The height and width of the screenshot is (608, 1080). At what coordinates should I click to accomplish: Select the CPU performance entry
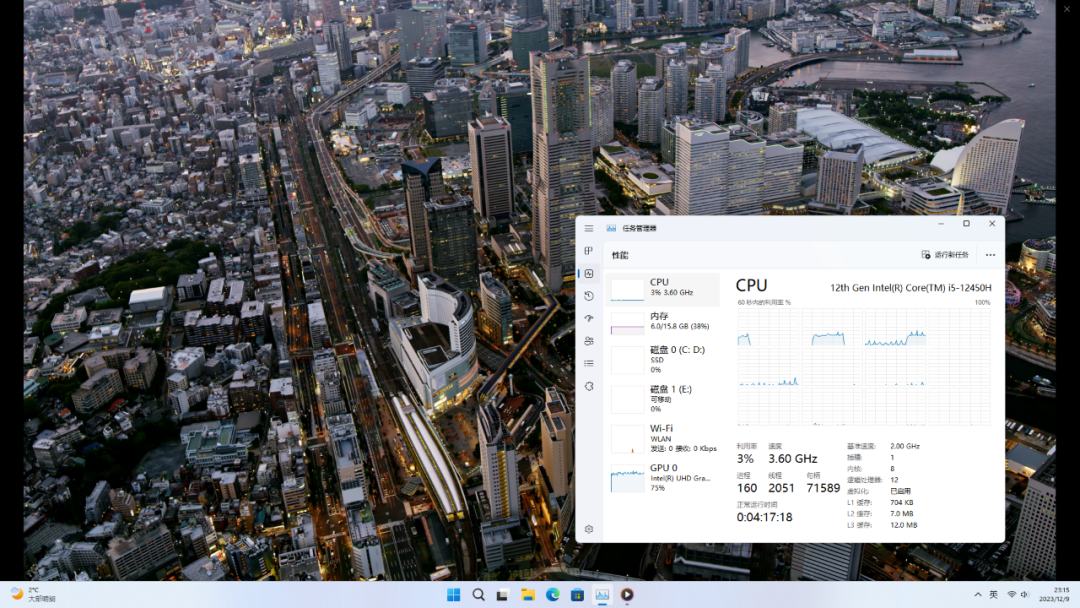[663, 289]
